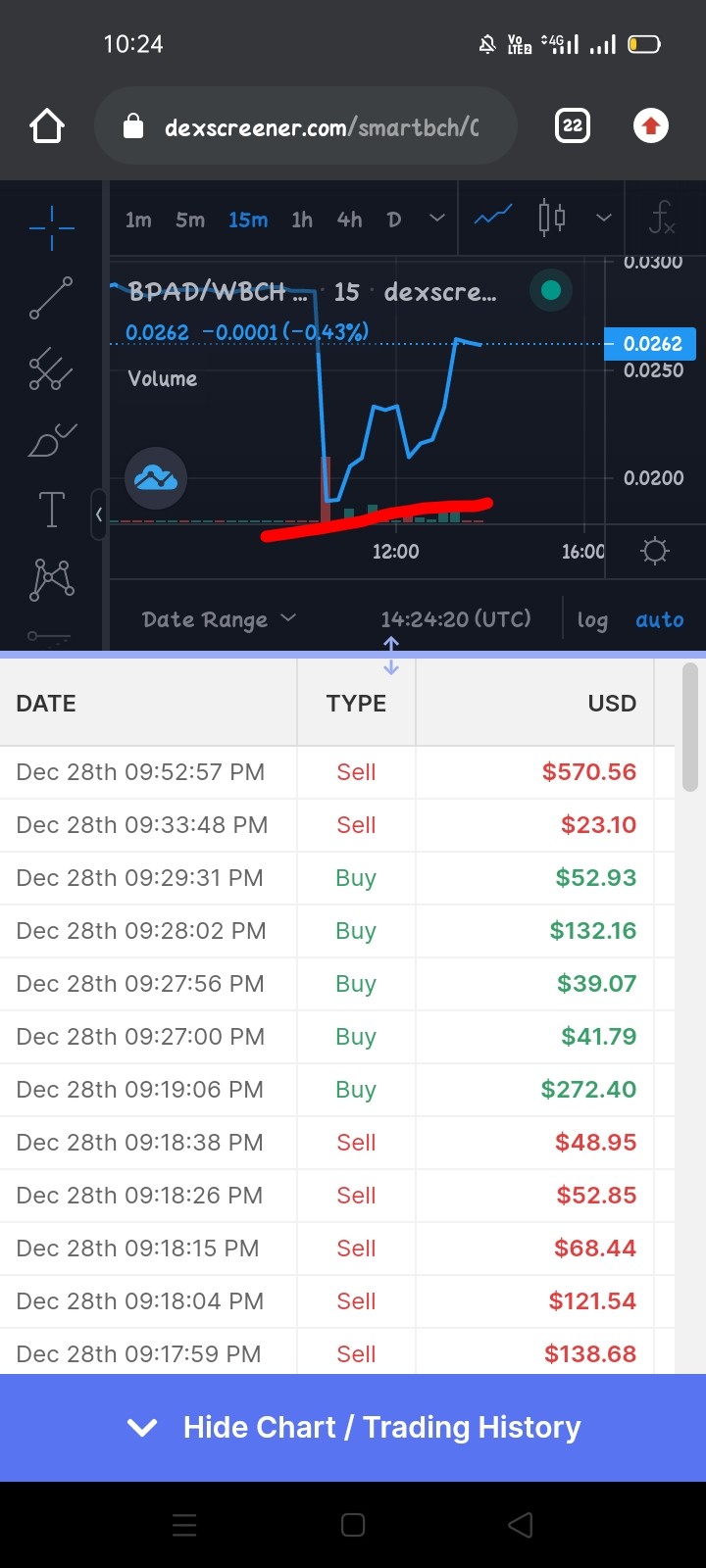Toggle log scale on chart

[592, 619]
